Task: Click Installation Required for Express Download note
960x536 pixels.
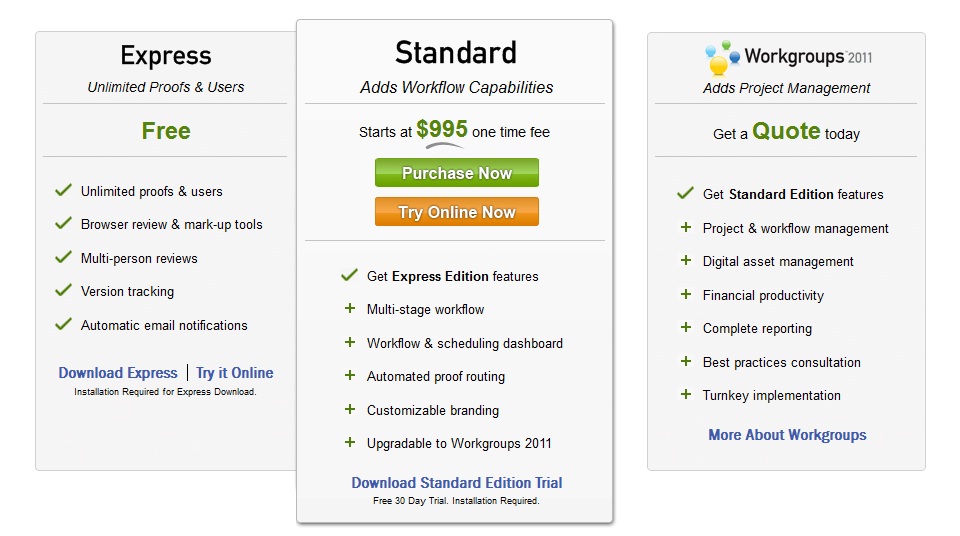Action: 165,392
